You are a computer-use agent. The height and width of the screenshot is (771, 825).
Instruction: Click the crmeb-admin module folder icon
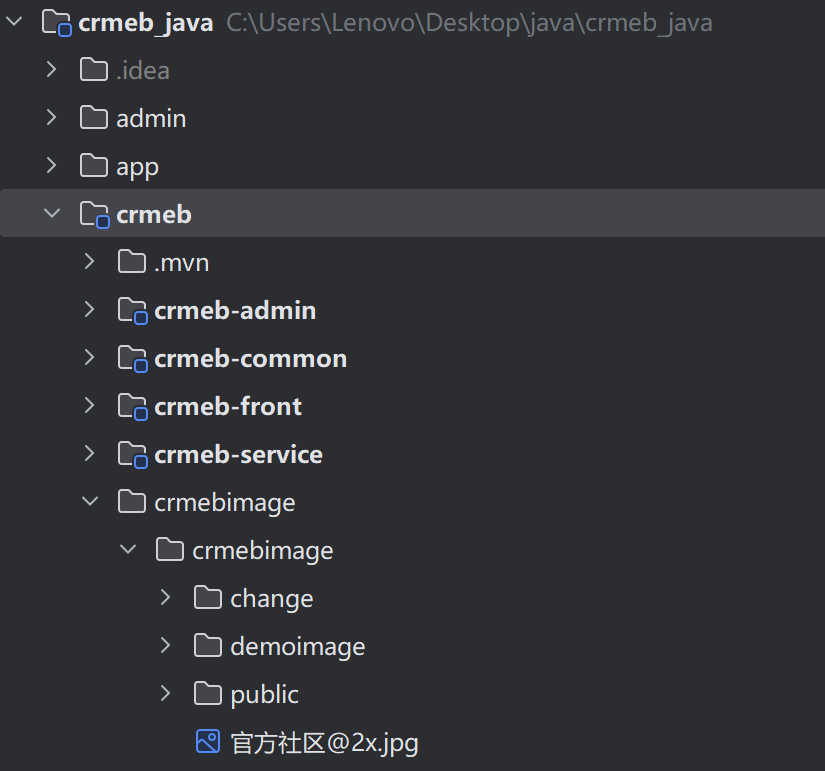pyautogui.click(x=133, y=311)
